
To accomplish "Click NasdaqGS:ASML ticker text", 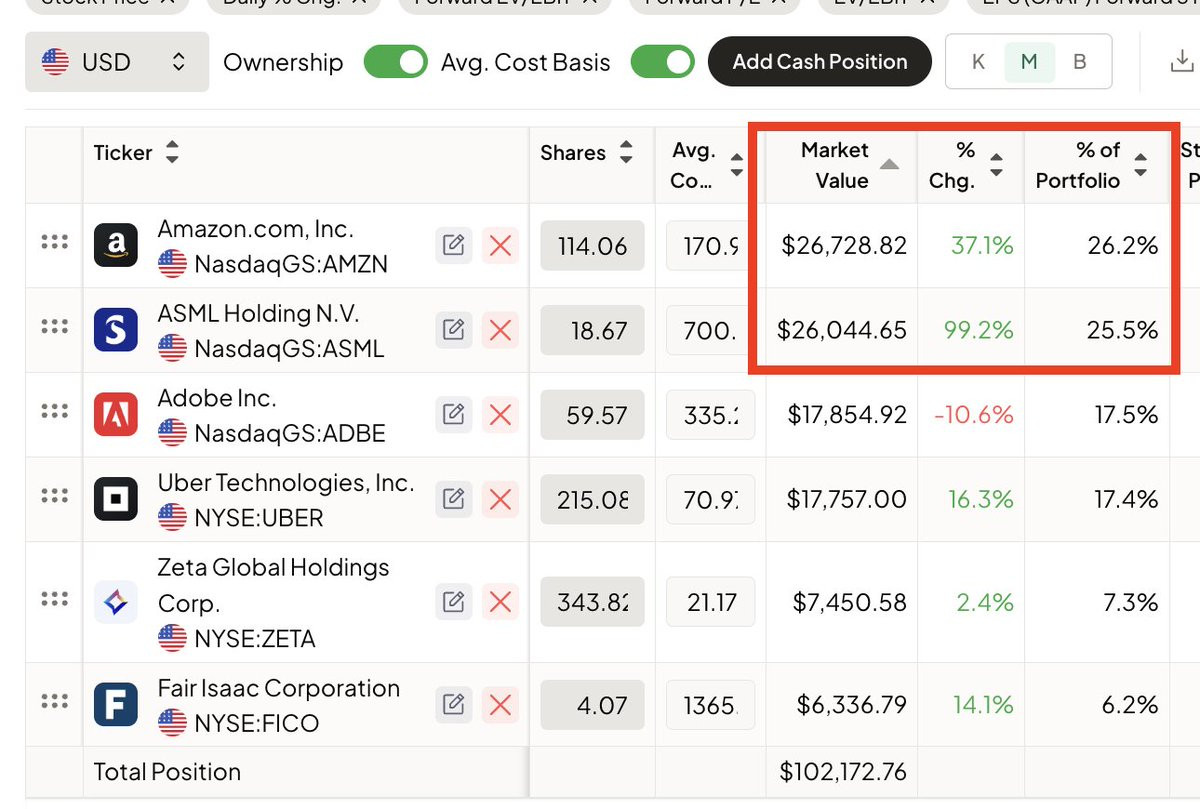I will (289, 349).
